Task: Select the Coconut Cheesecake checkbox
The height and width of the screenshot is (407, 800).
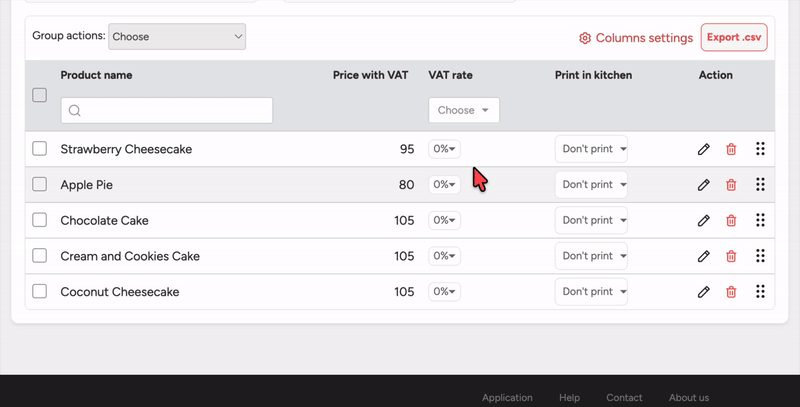Action: coord(40,292)
